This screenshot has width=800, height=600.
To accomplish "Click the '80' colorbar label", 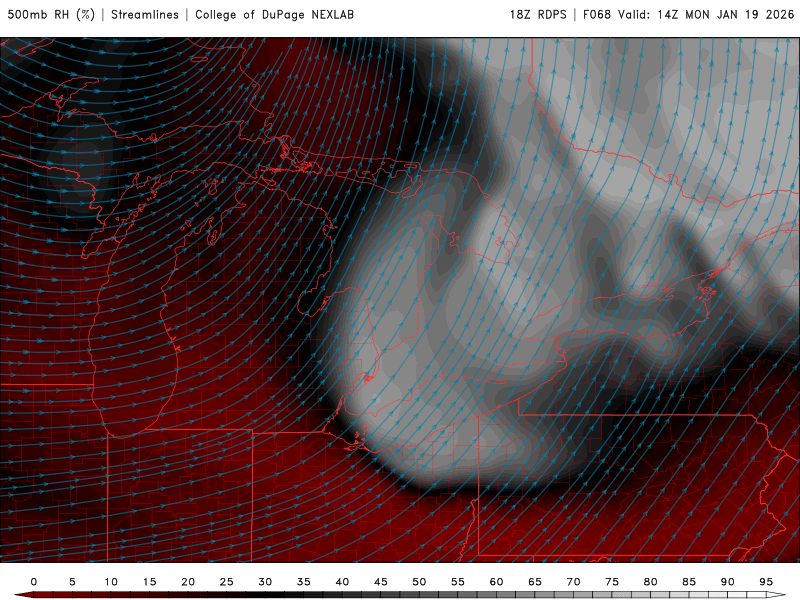I will (651, 582).
